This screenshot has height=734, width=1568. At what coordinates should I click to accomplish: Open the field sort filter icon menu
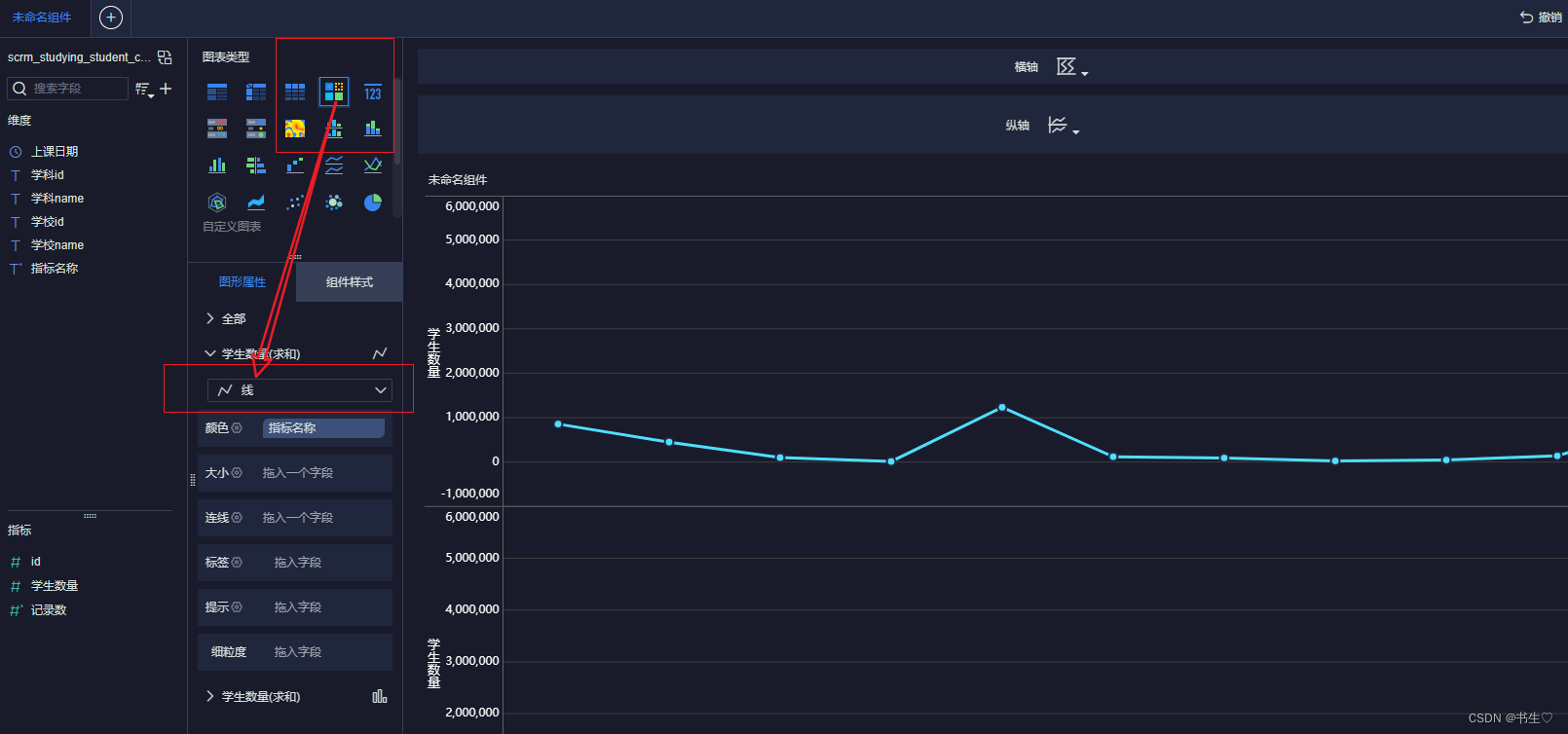coord(144,90)
